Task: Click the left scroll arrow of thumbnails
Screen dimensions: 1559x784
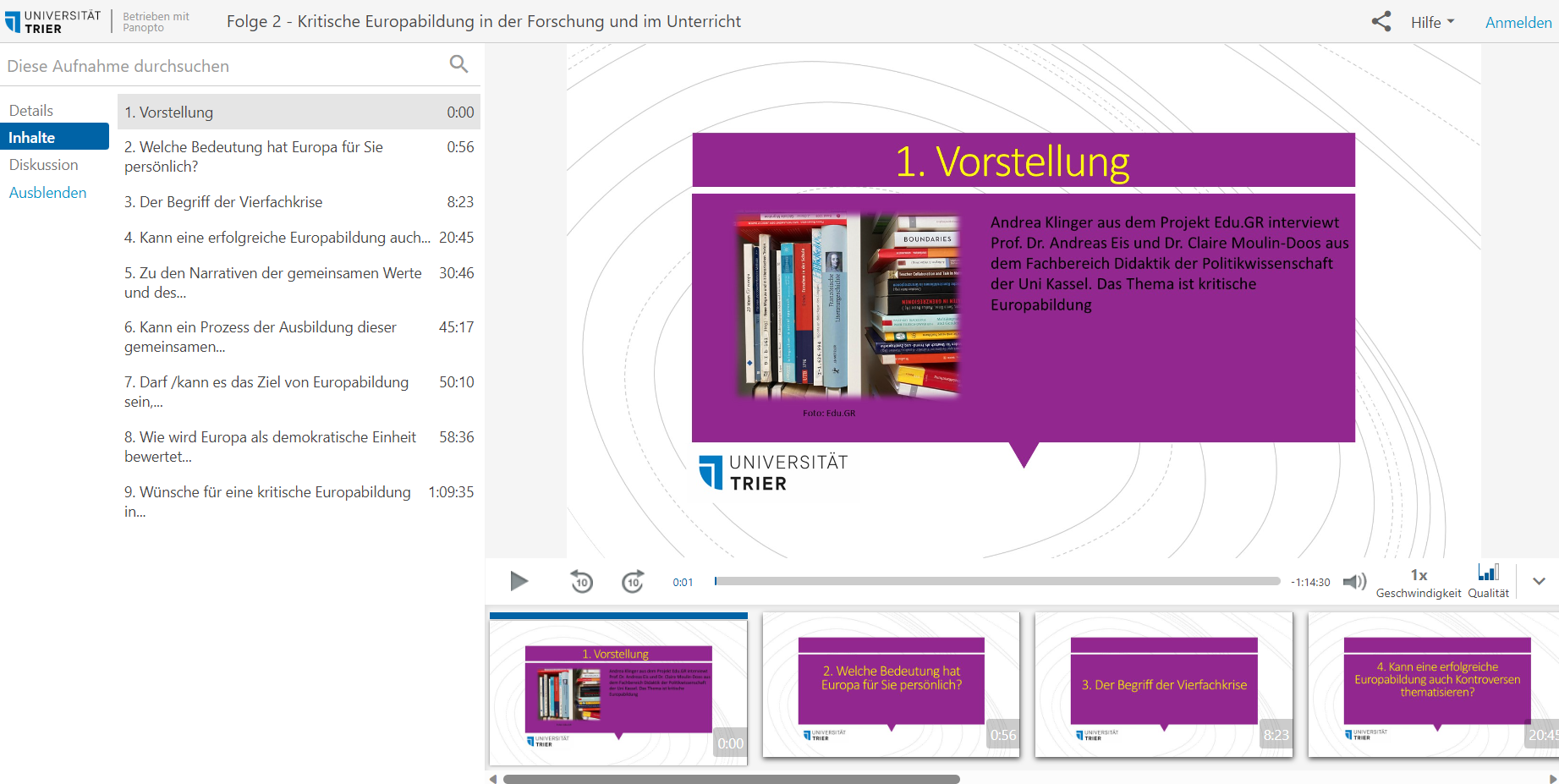Action: (493, 779)
